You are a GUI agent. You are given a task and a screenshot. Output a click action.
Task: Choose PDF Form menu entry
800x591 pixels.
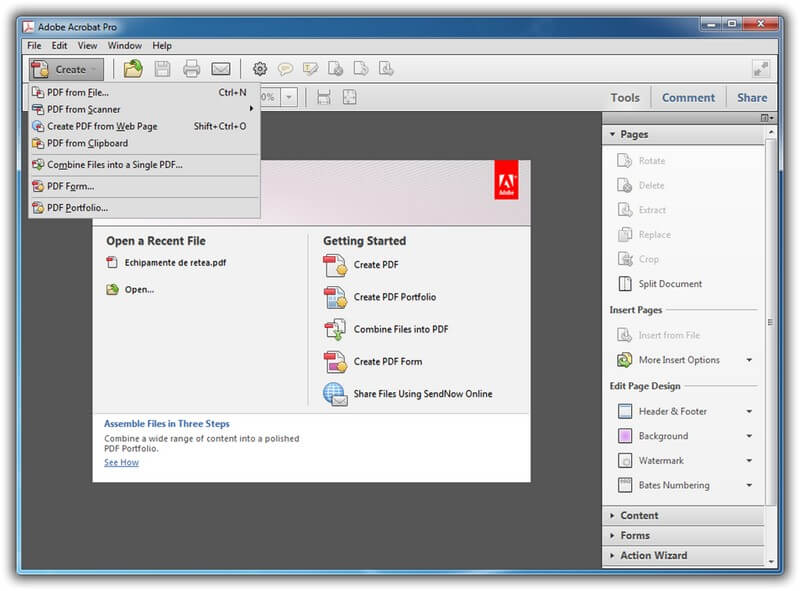click(x=144, y=186)
